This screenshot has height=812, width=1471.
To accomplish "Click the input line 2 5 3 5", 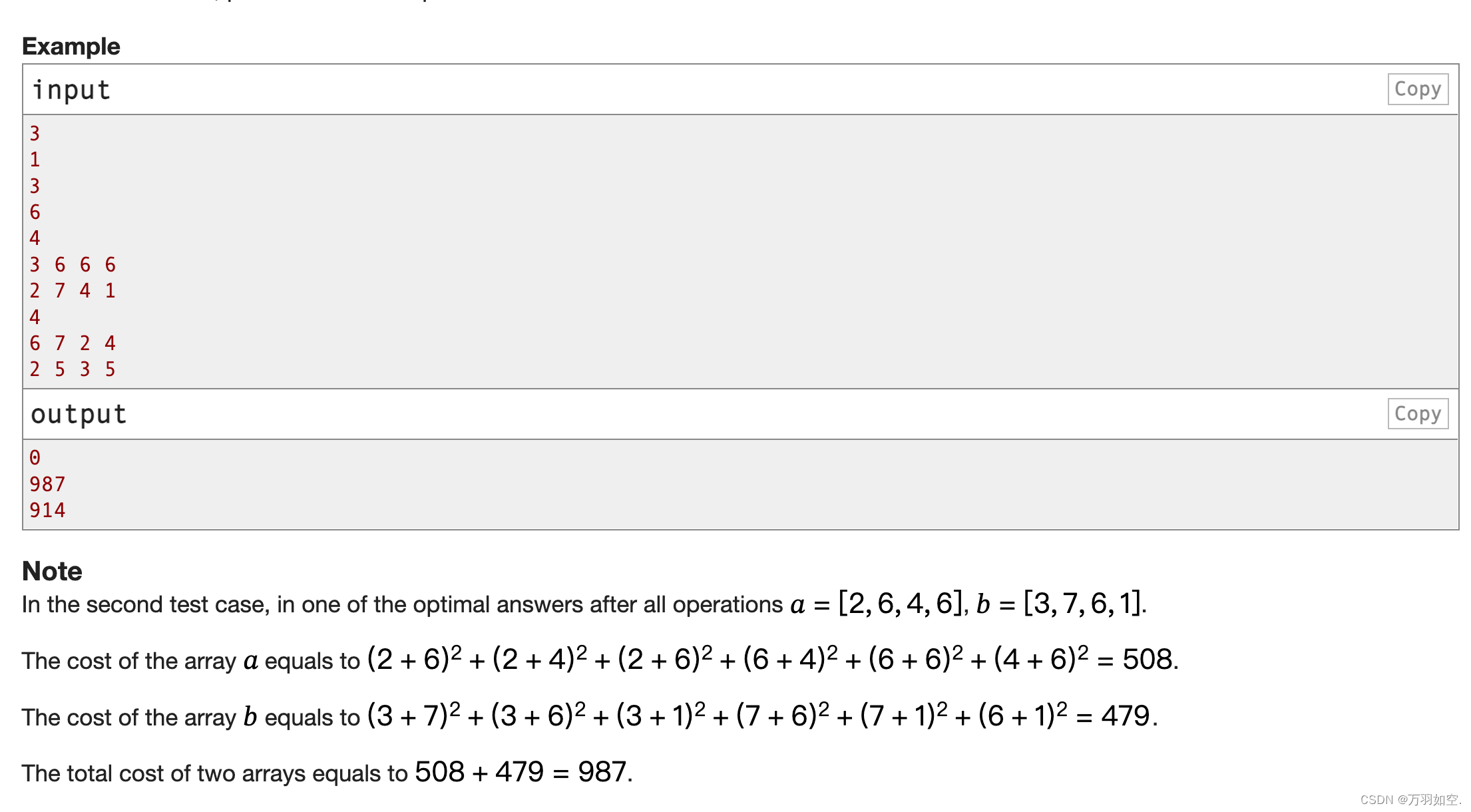I will pyautogui.click(x=73, y=369).
